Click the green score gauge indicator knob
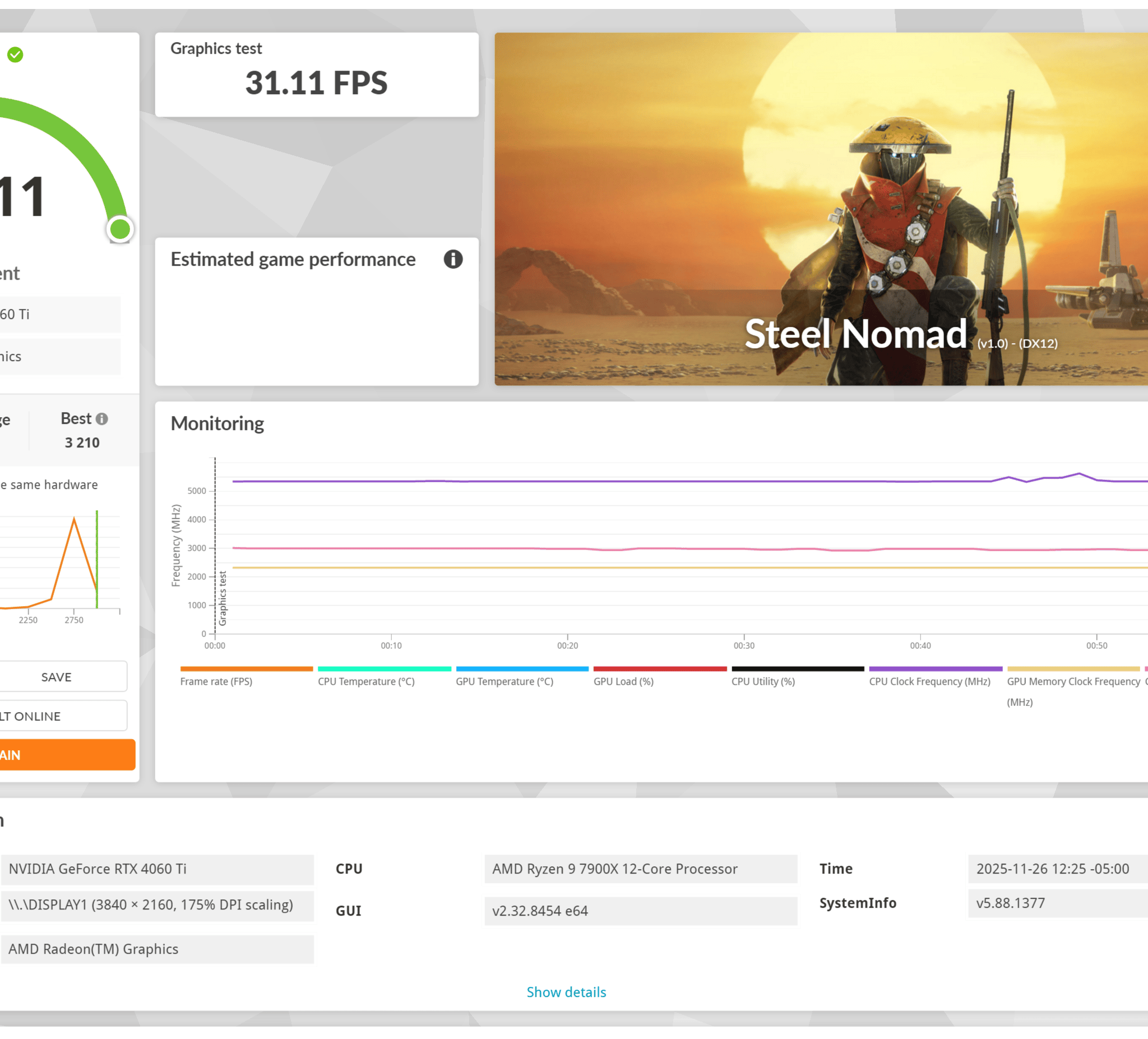Image resolution: width=1148 pixels, height=1039 pixels. click(x=120, y=229)
